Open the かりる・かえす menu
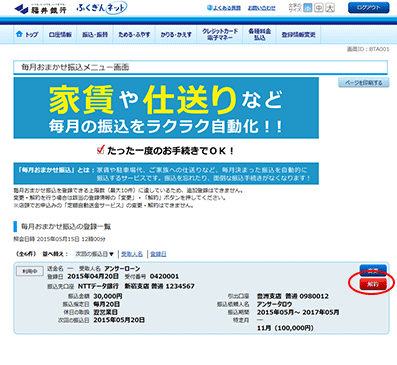 (x=176, y=35)
